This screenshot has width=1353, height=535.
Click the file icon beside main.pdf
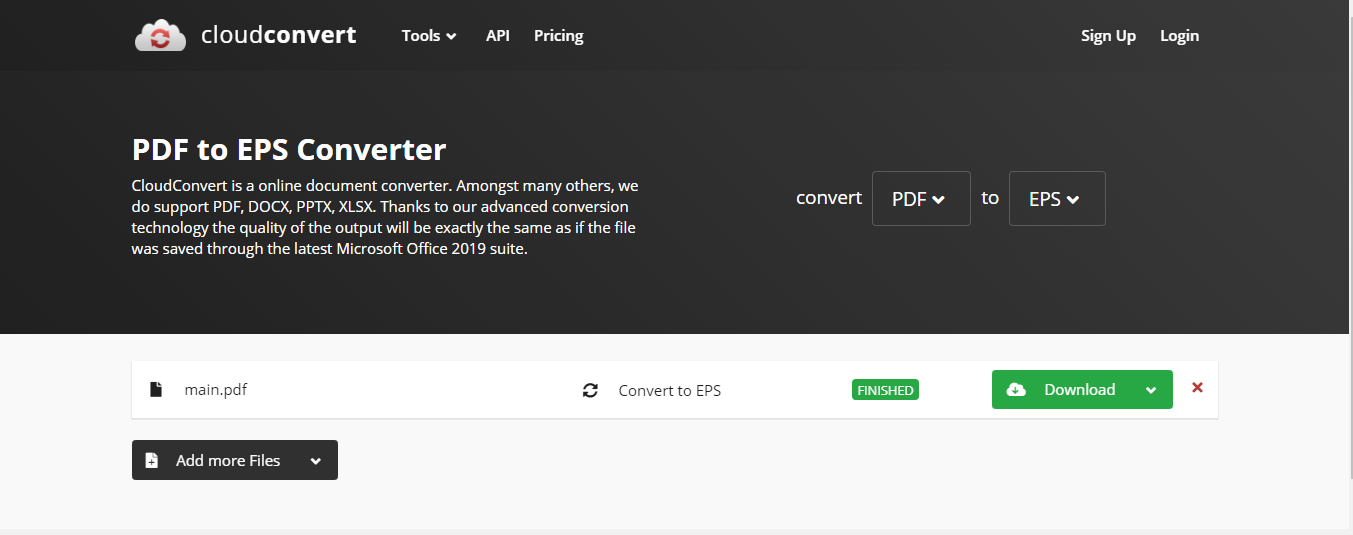155,390
